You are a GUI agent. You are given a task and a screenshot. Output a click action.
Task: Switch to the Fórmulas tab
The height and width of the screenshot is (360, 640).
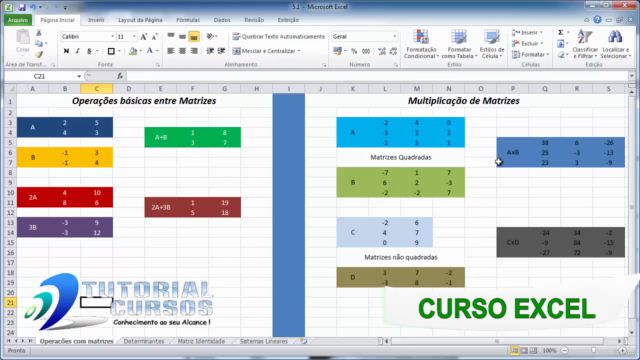188,20
